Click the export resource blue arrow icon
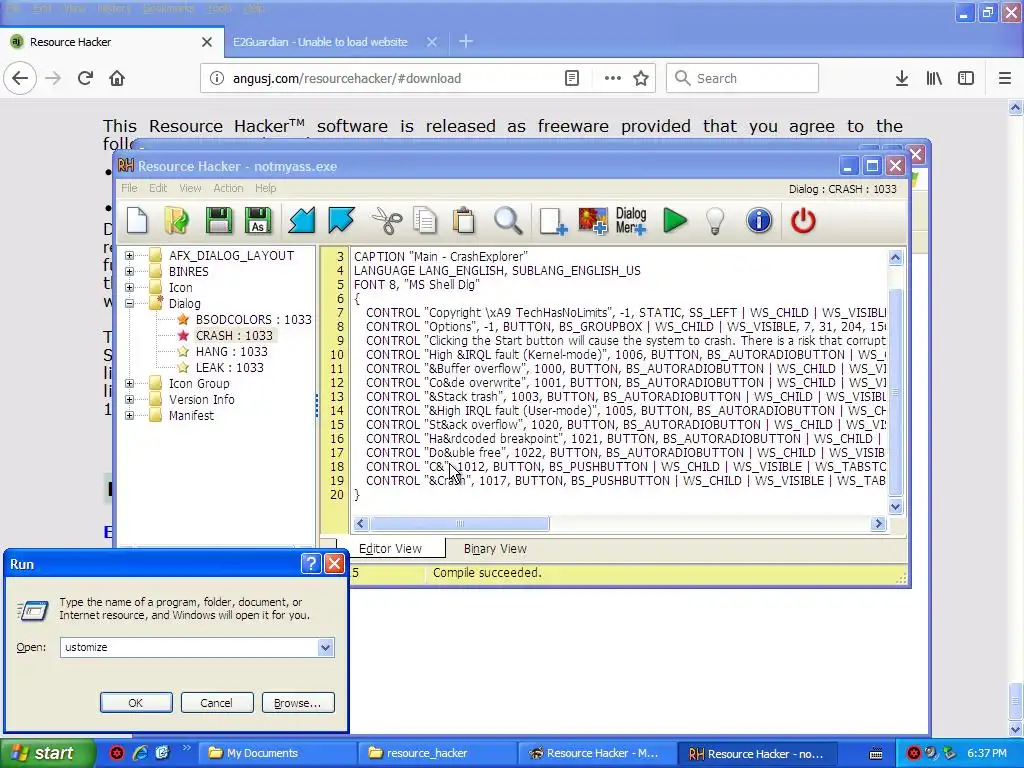The width and height of the screenshot is (1024, 768). (x=341, y=221)
